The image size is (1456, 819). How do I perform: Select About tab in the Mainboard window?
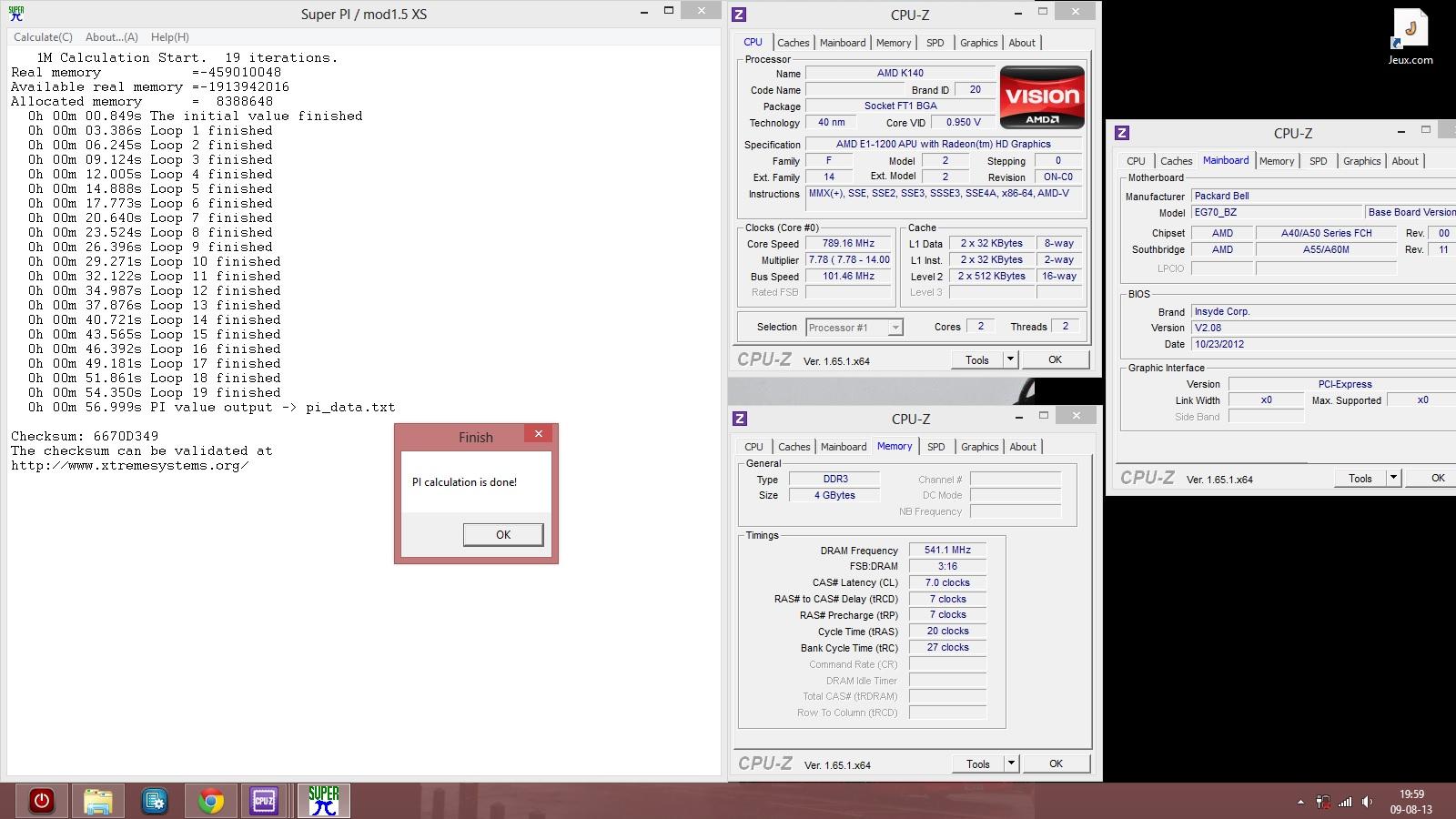coord(1405,161)
